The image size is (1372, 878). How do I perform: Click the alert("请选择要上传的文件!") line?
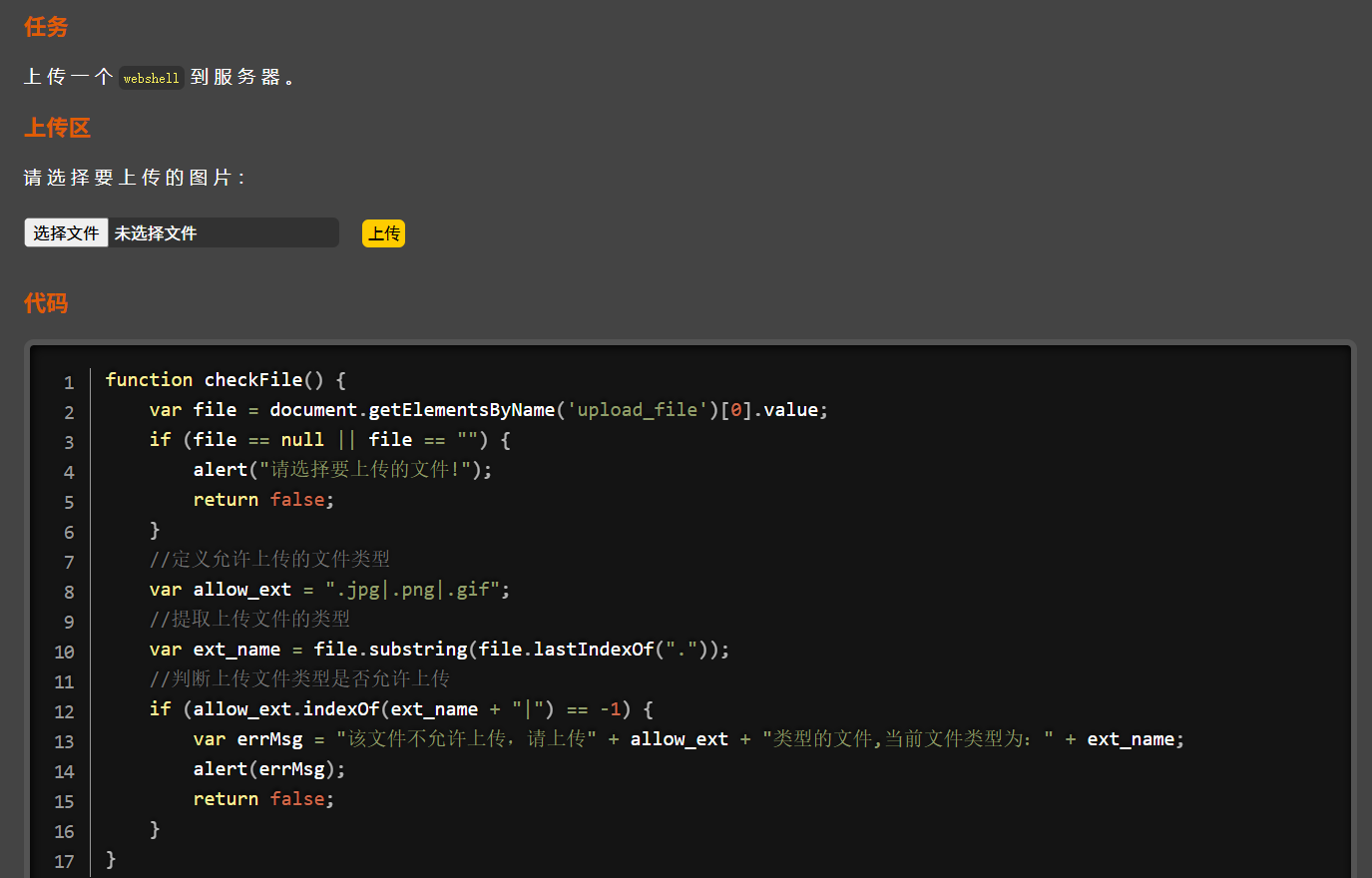tap(342, 470)
